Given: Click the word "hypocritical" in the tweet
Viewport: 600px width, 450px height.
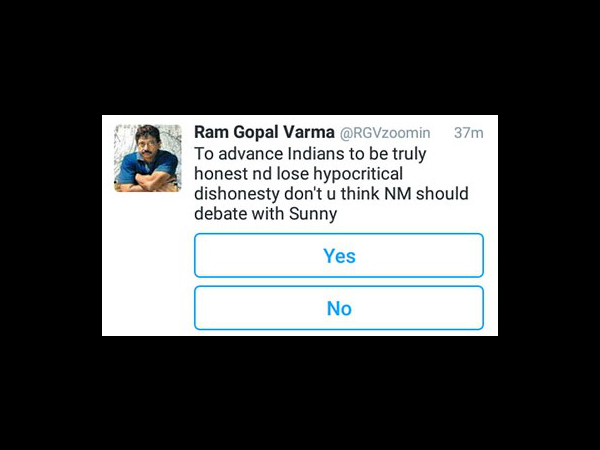Looking at the screenshot, I should 358,174.
